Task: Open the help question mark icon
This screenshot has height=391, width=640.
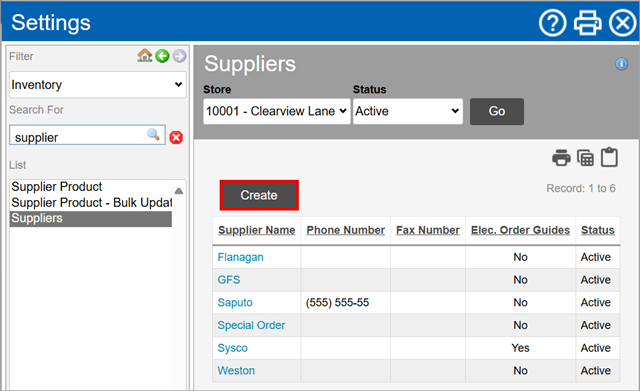Action: pyautogui.click(x=552, y=23)
